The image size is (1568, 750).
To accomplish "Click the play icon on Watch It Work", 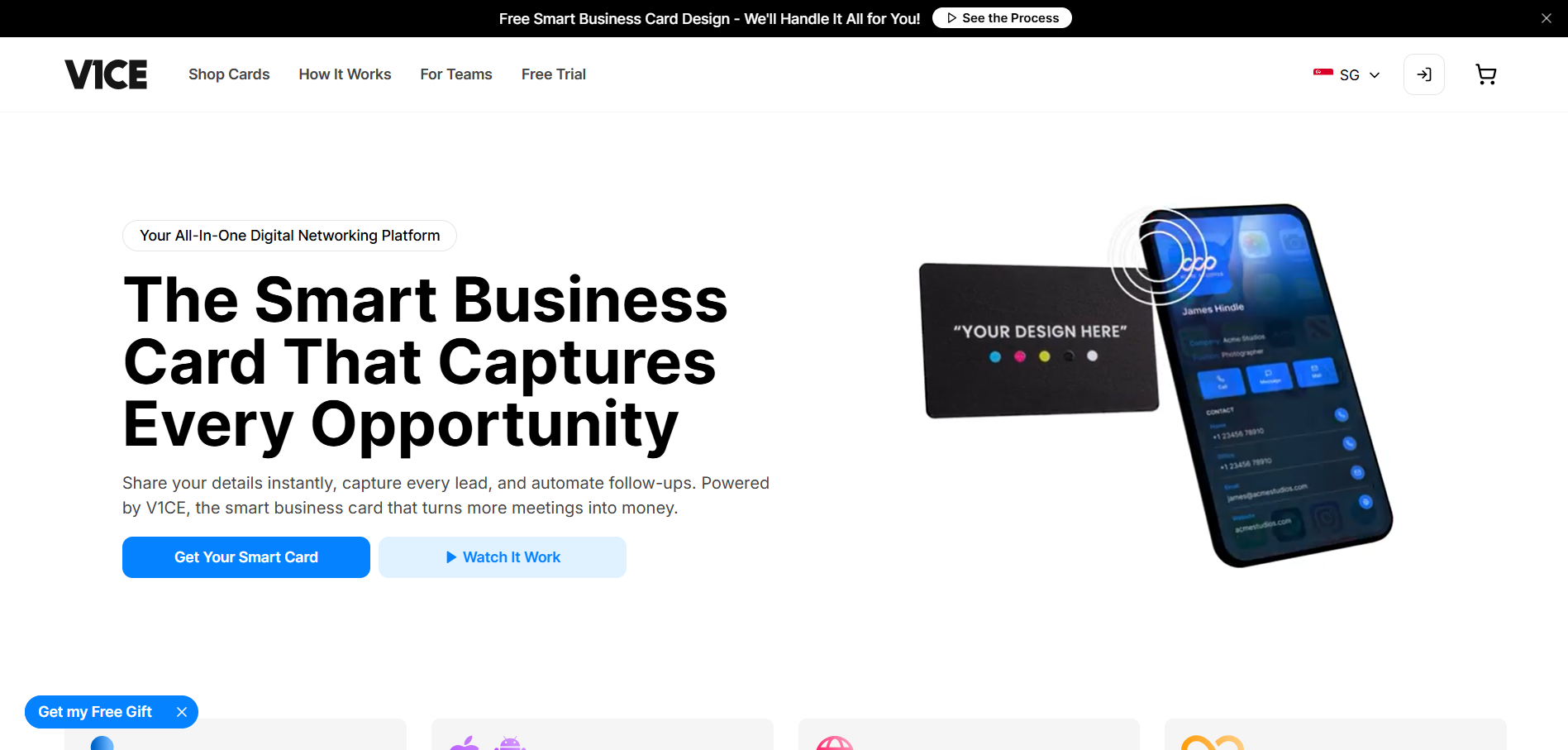I will coord(451,557).
